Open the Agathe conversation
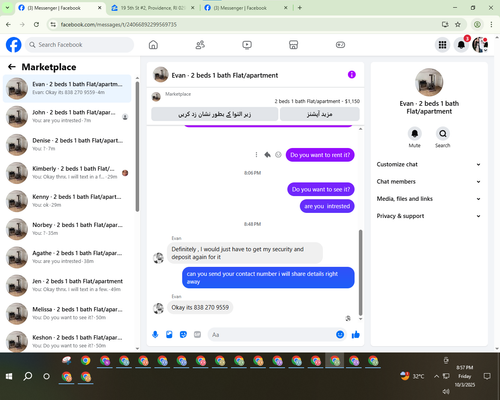Viewport: 500px width, 400px height. tap(67, 257)
